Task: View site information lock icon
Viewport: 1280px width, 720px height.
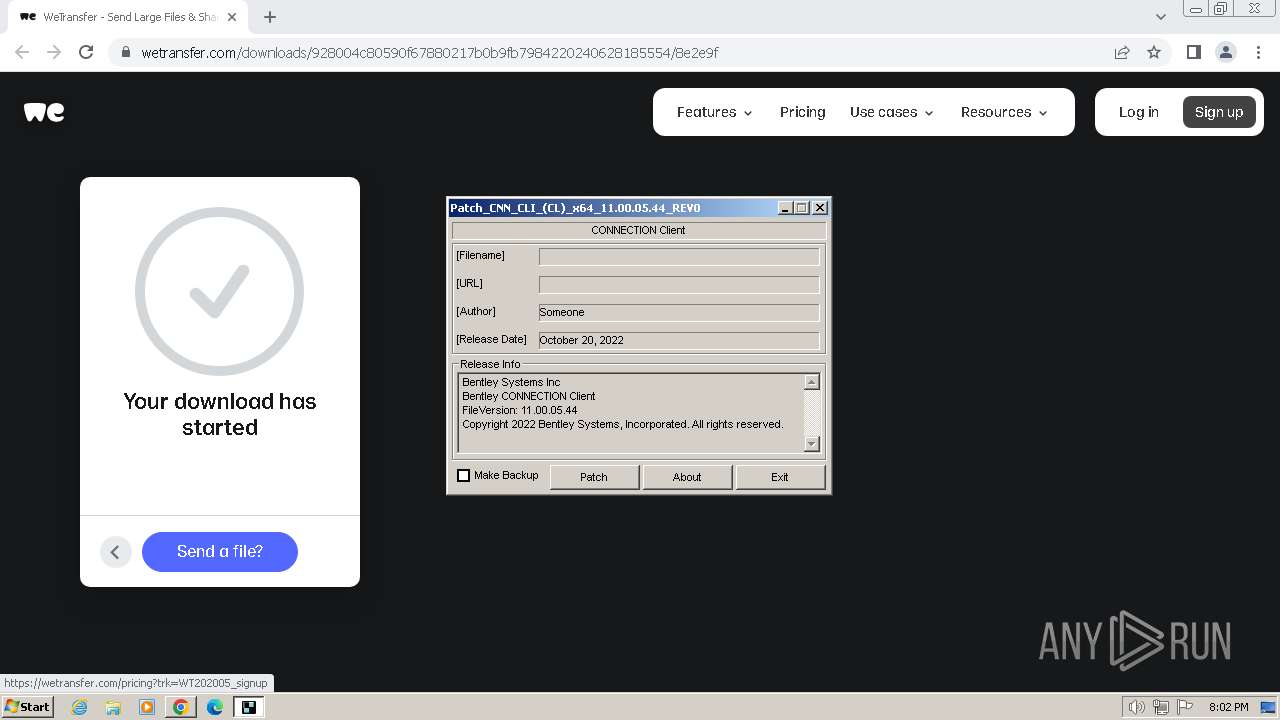Action: (126, 52)
